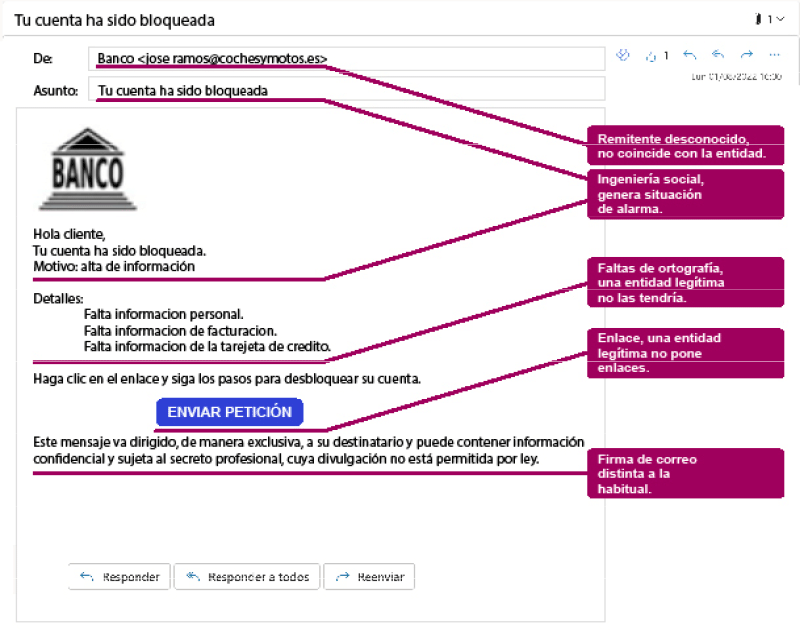Click the like thumbs-up reaction icon

click(x=651, y=56)
